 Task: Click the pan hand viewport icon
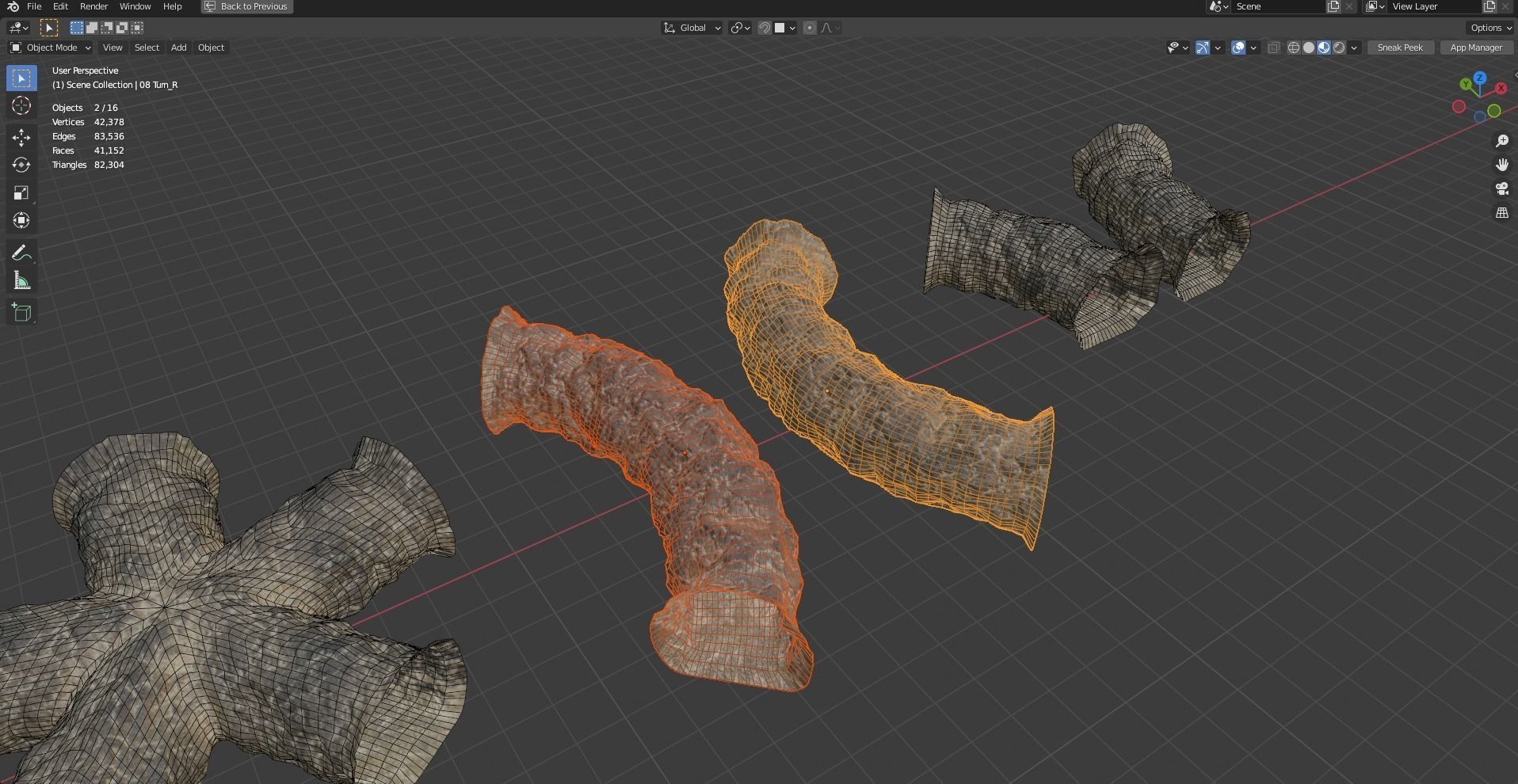pos(1502,165)
